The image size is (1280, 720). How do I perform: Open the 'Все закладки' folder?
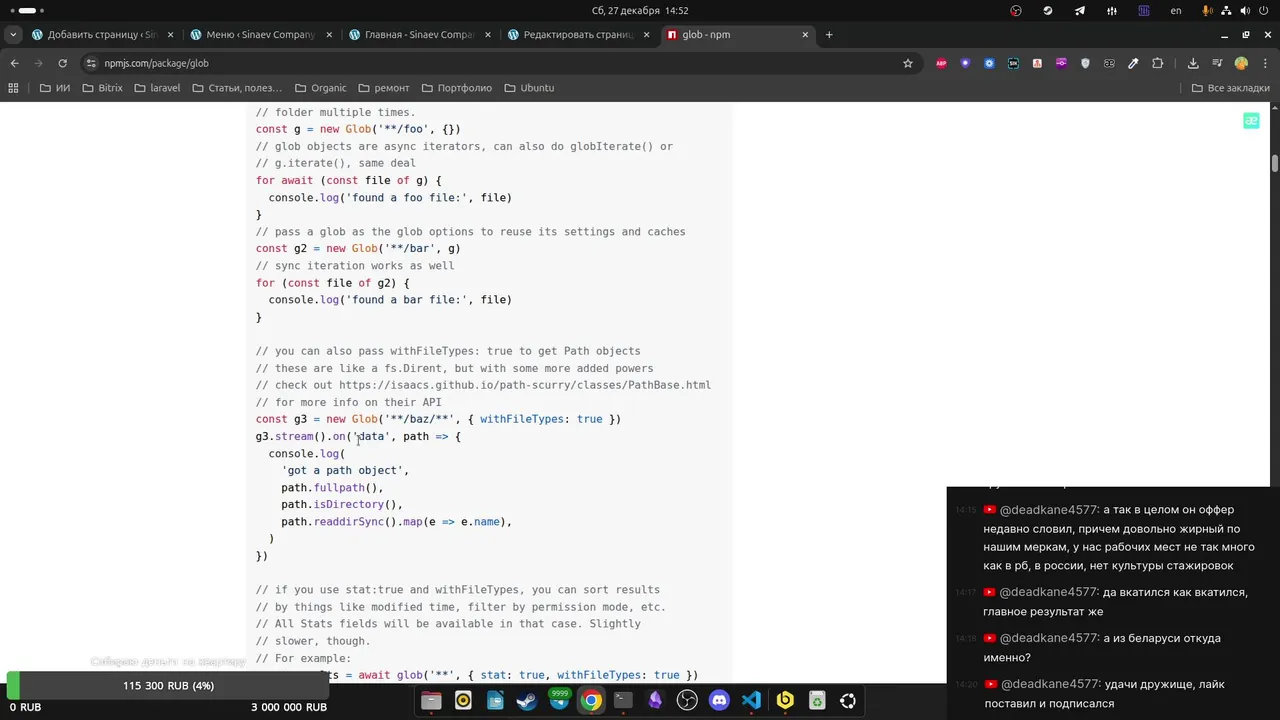(1231, 88)
